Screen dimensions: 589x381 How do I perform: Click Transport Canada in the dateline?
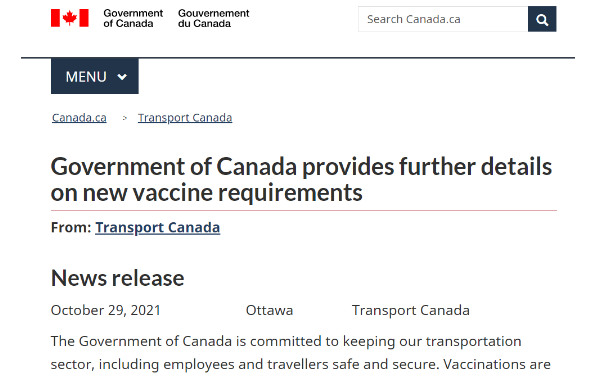click(411, 310)
